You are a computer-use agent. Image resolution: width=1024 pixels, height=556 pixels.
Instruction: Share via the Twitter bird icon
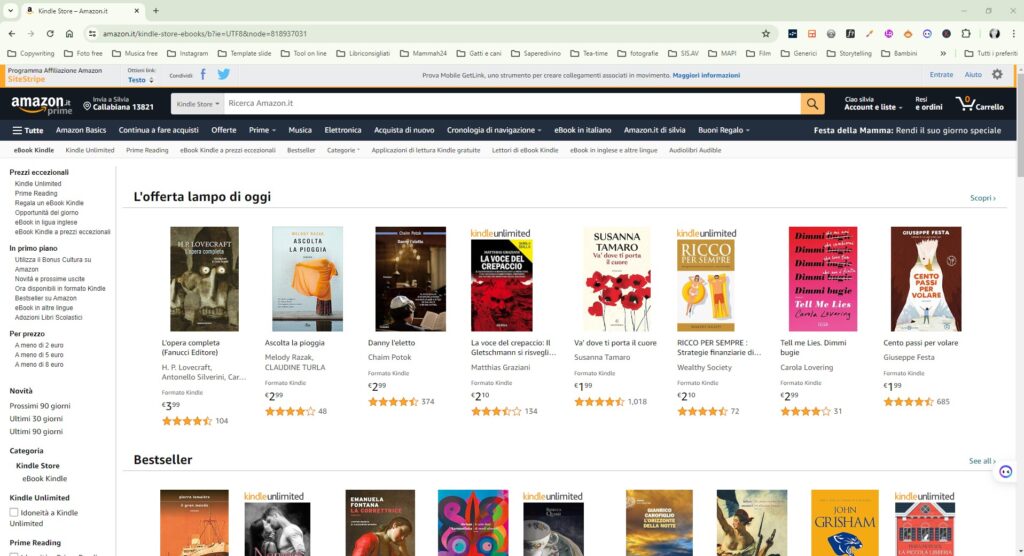point(223,74)
